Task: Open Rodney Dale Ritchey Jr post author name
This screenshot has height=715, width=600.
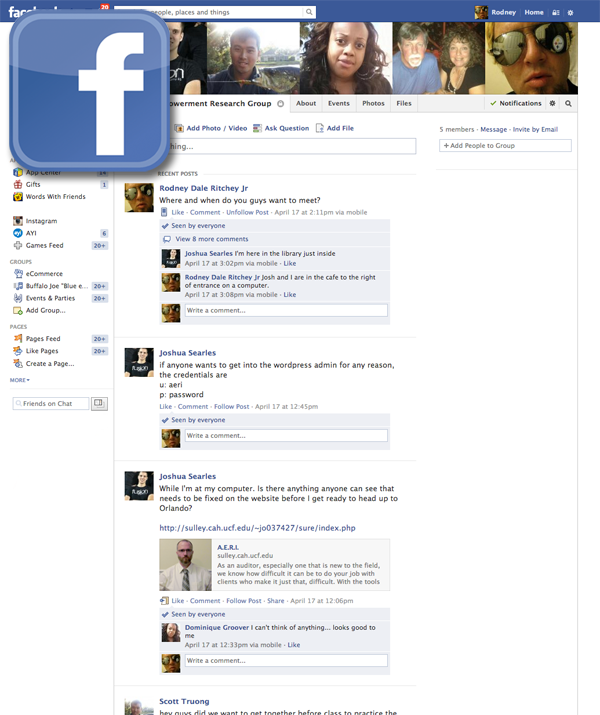Action: [x=203, y=188]
